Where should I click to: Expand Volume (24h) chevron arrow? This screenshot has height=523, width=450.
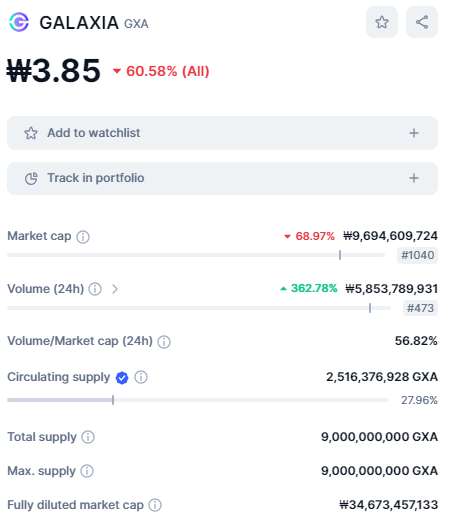pyautogui.click(x=115, y=289)
